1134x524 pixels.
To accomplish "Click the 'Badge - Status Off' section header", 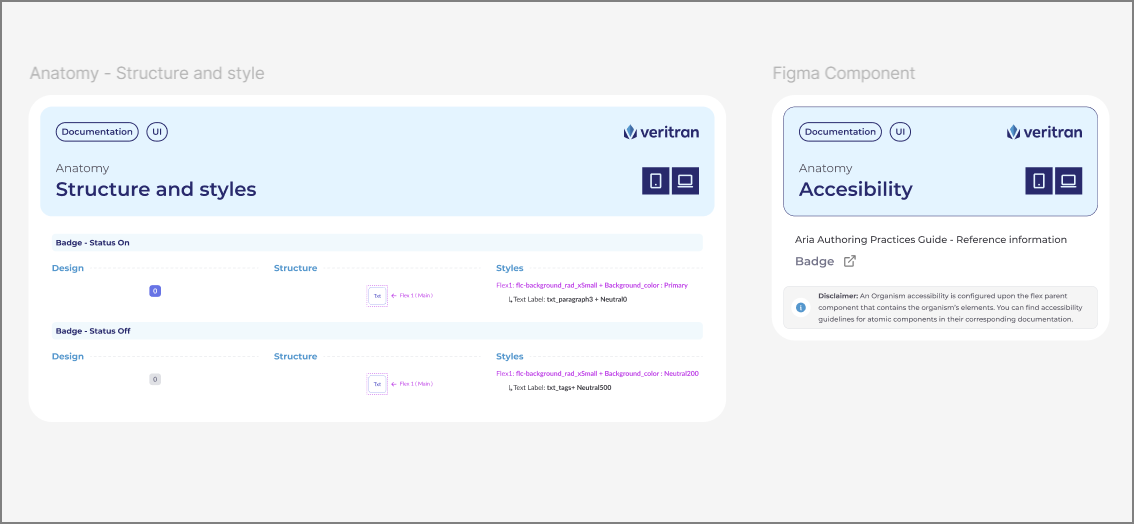I will [93, 331].
